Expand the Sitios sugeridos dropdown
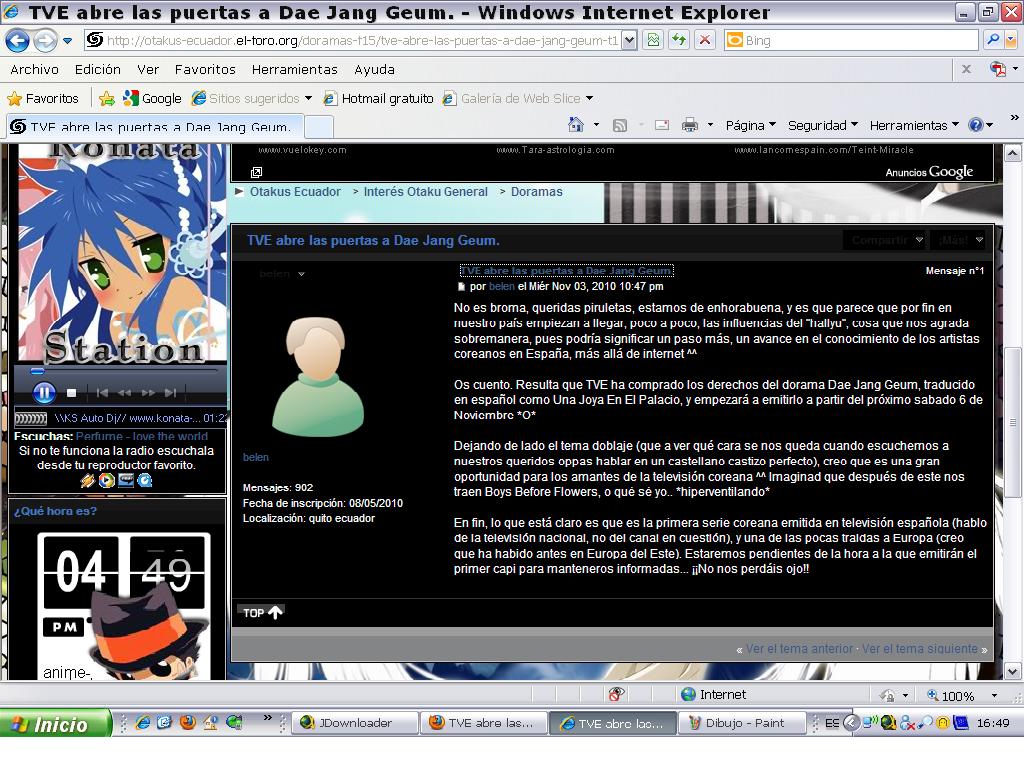The image size is (1024, 768). (308, 99)
